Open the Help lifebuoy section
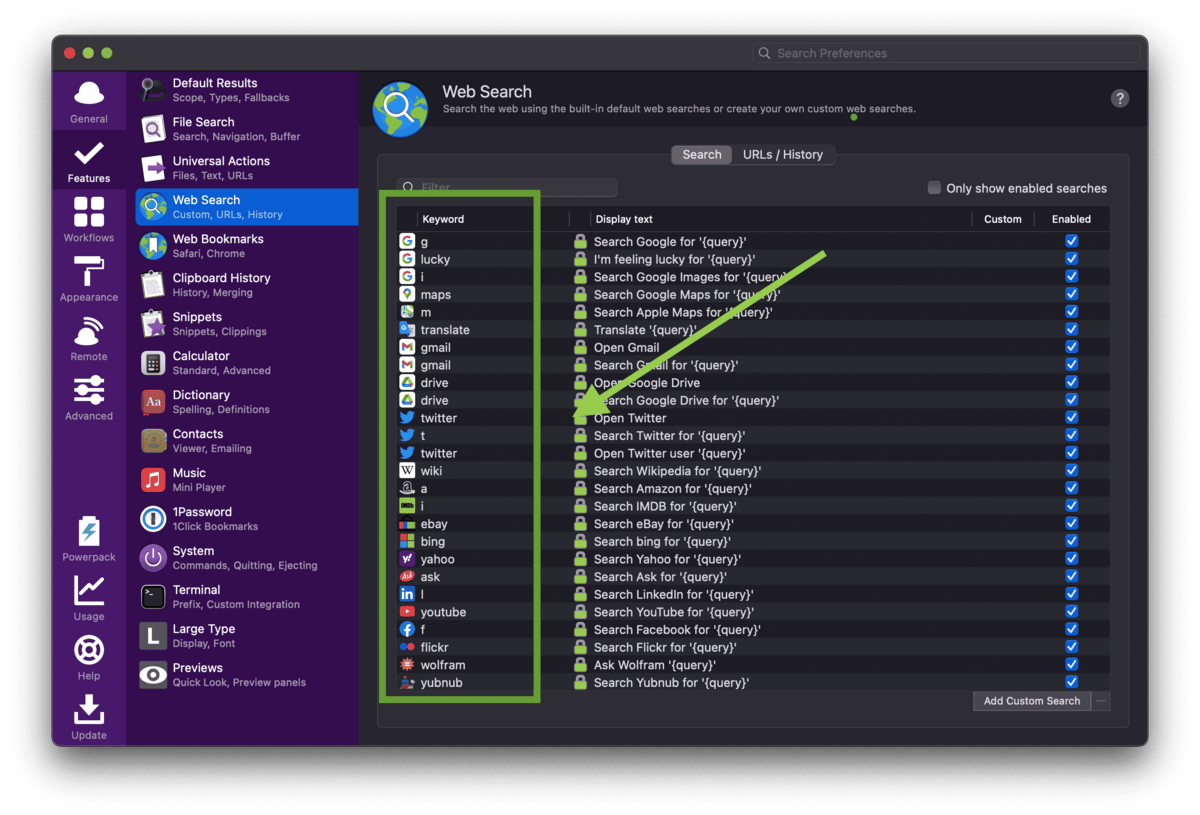 coord(89,658)
